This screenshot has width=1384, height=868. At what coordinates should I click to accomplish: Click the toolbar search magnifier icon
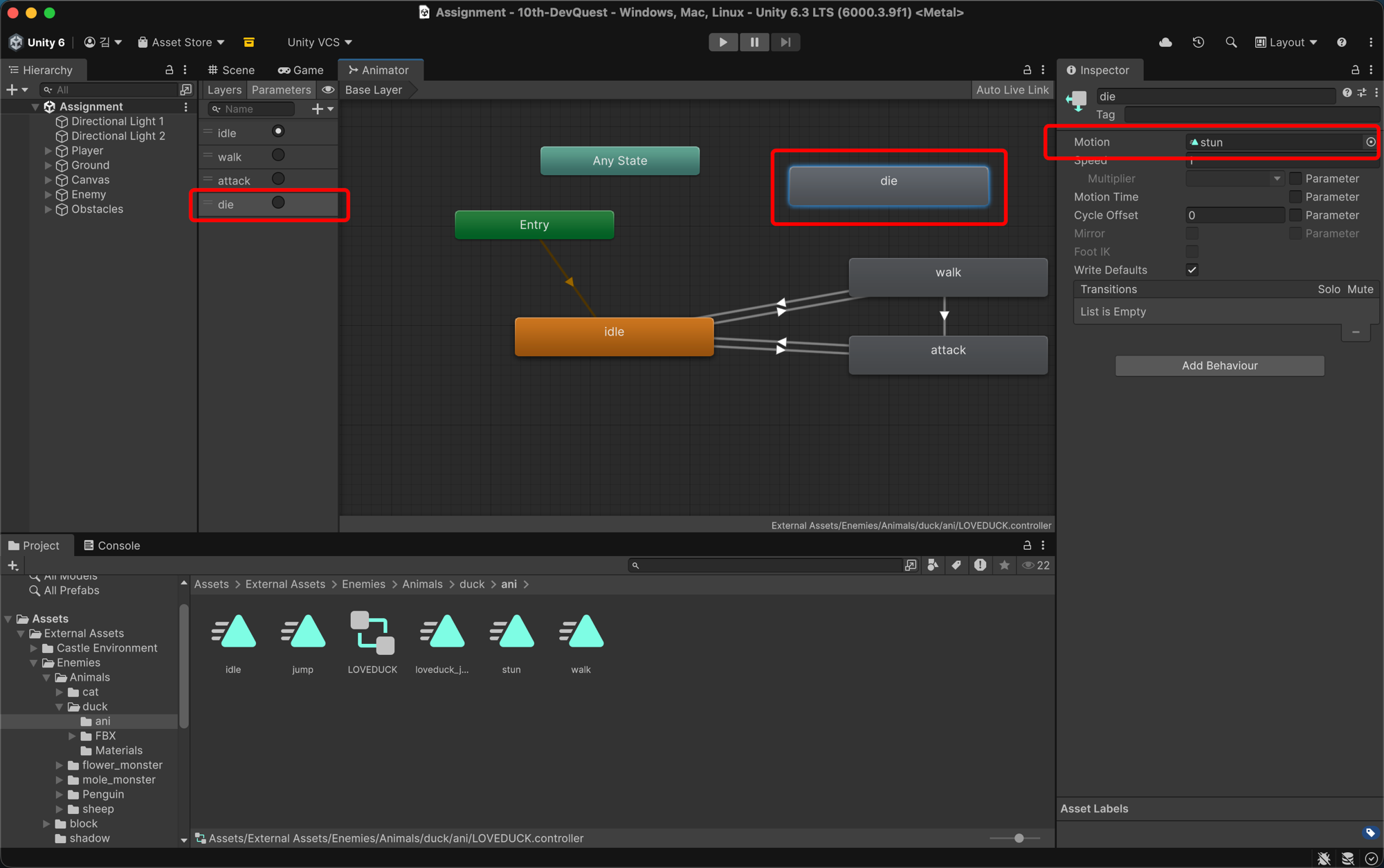pyautogui.click(x=1231, y=42)
